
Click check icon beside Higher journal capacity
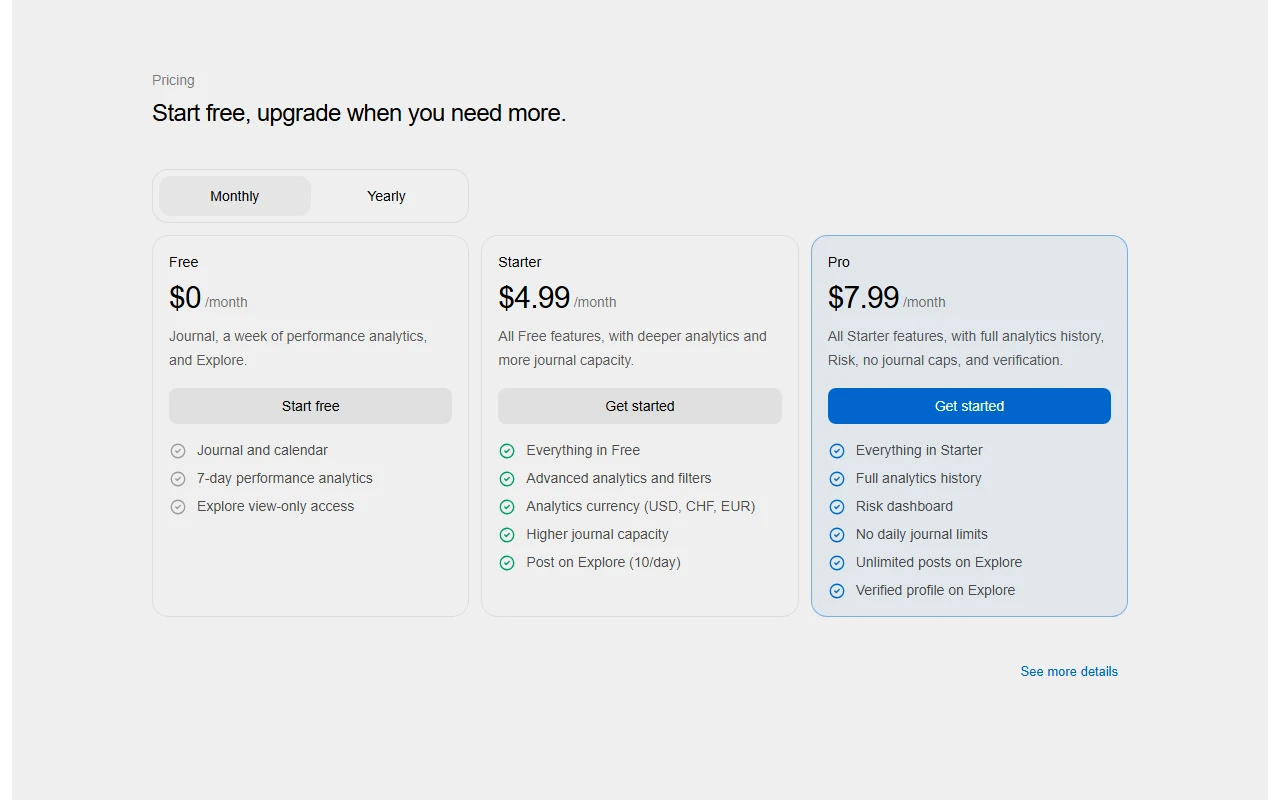[507, 535]
